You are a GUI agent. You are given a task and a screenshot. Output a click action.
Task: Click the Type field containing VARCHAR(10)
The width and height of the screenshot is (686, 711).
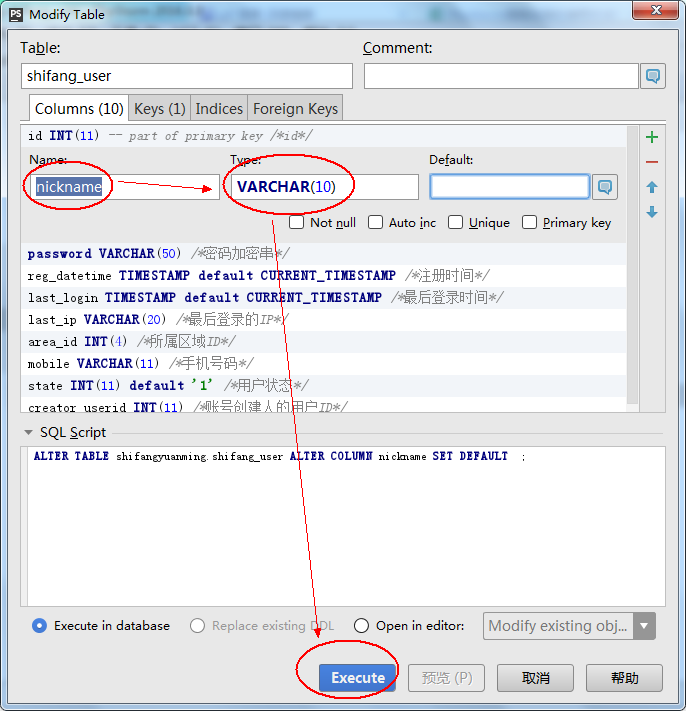tap(323, 187)
